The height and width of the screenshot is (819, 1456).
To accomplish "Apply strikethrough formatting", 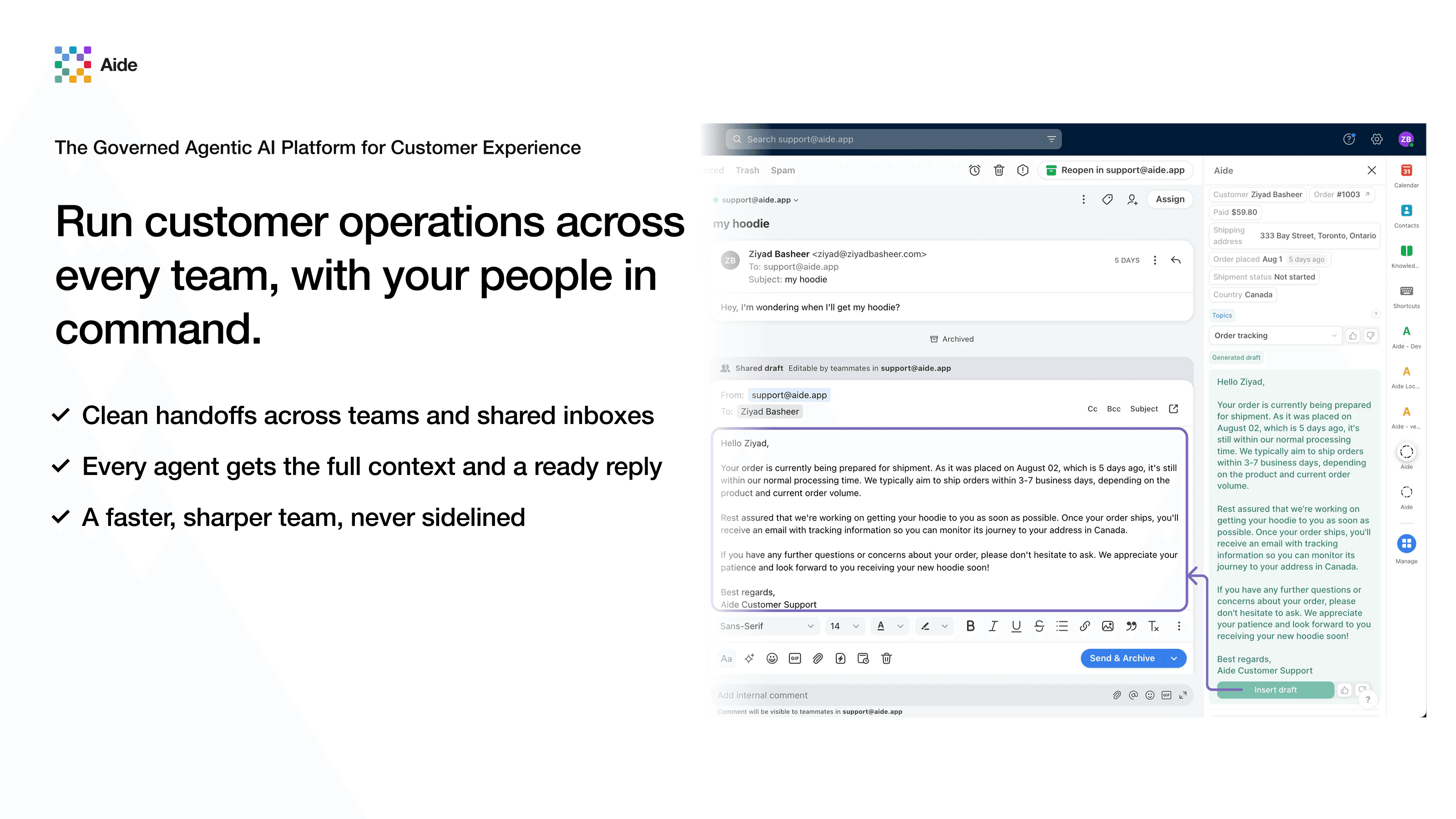I will [1039, 626].
